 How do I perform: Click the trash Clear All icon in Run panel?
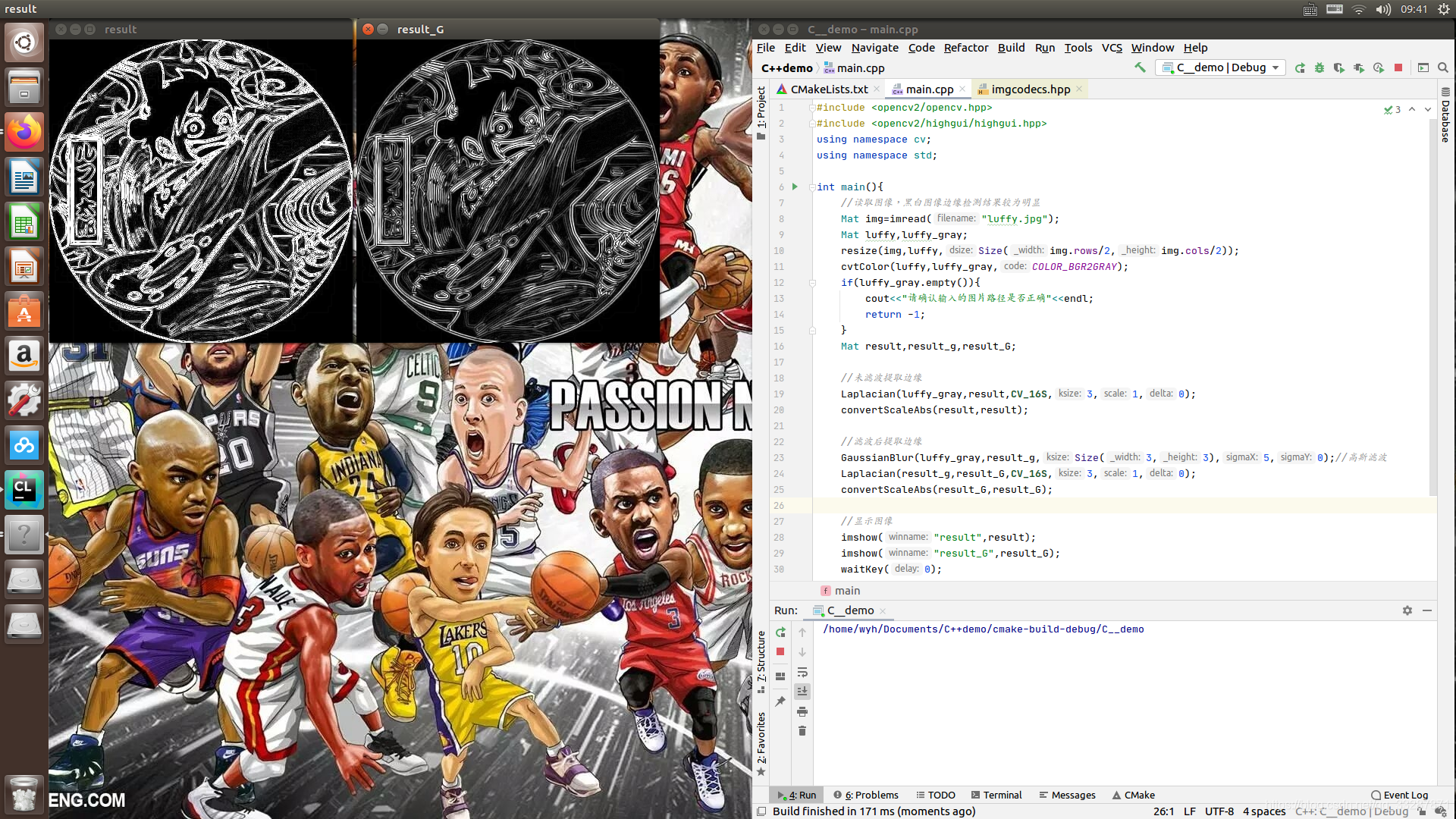[x=802, y=731]
